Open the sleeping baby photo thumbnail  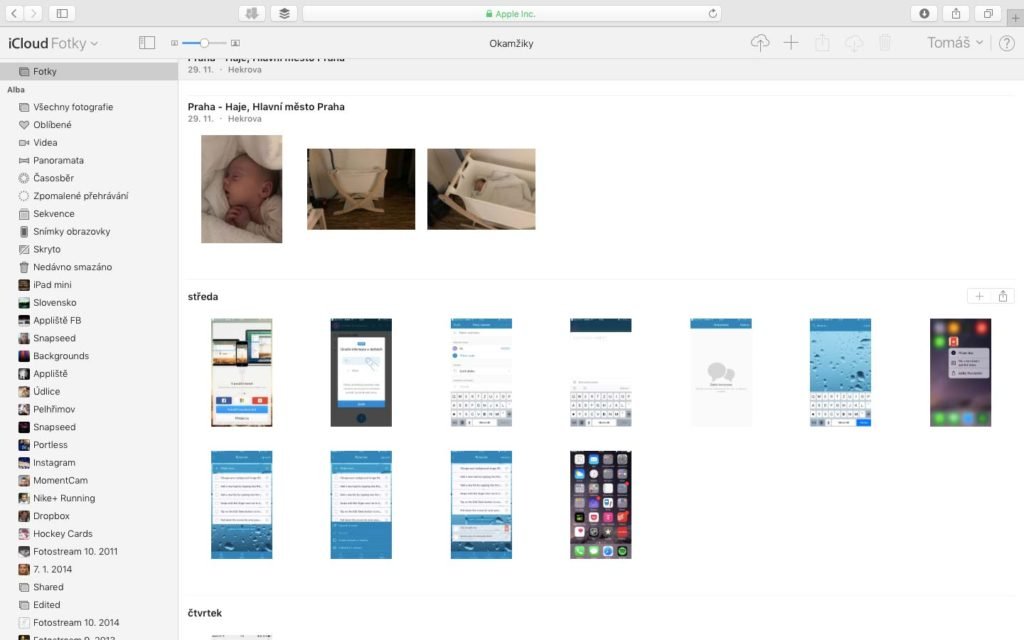click(240, 189)
